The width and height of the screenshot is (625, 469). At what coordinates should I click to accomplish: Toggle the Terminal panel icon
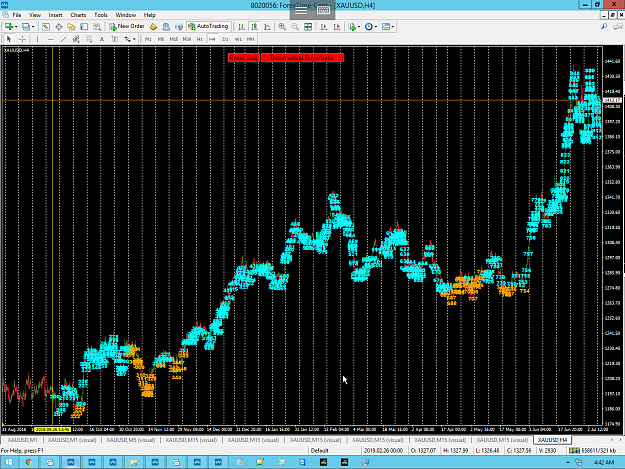(x=84, y=27)
